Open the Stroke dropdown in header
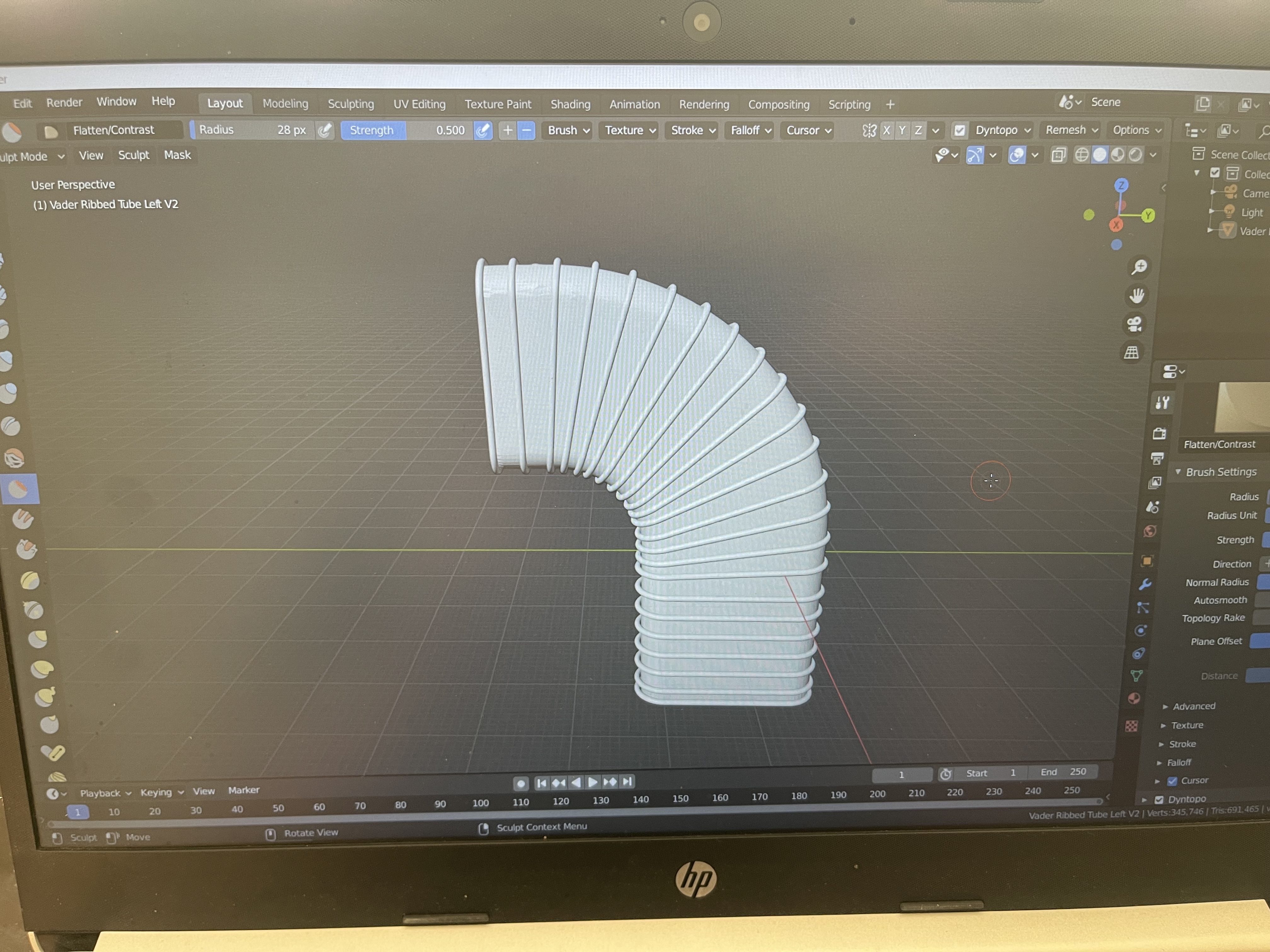Image resolution: width=1270 pixels, height=952 pixels. tap(693, 130)
